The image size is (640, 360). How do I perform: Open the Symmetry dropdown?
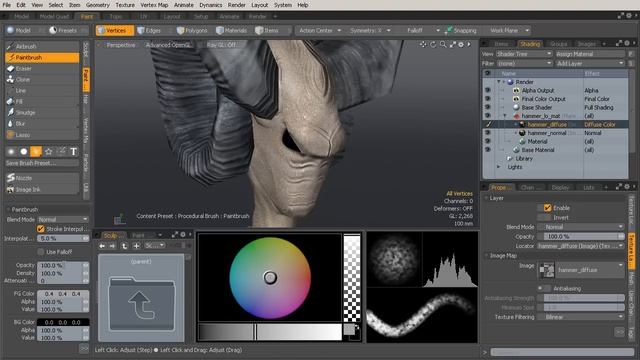(x=370, y=31)
